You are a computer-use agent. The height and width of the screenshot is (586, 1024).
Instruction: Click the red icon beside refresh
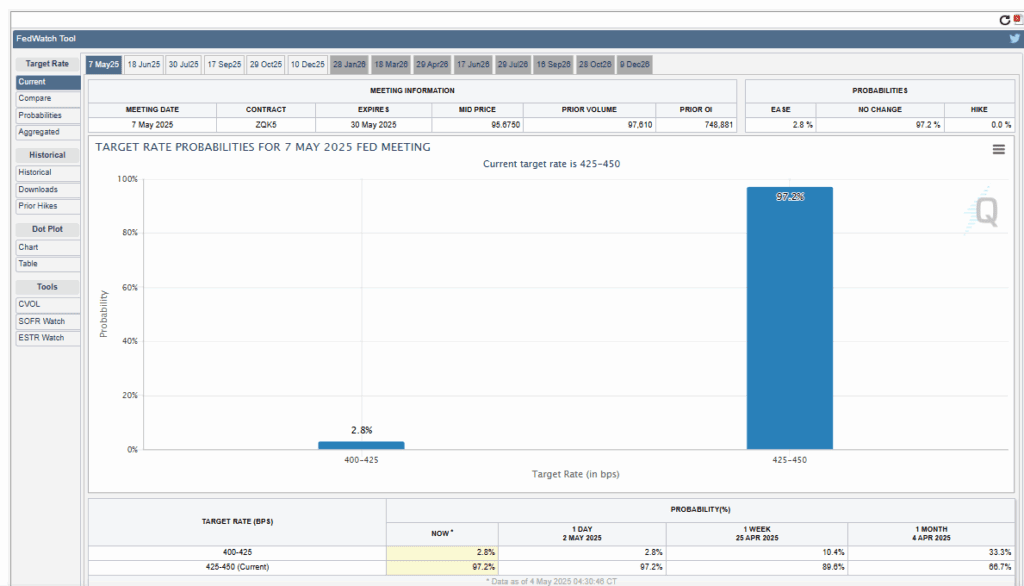pos(1018,19)
